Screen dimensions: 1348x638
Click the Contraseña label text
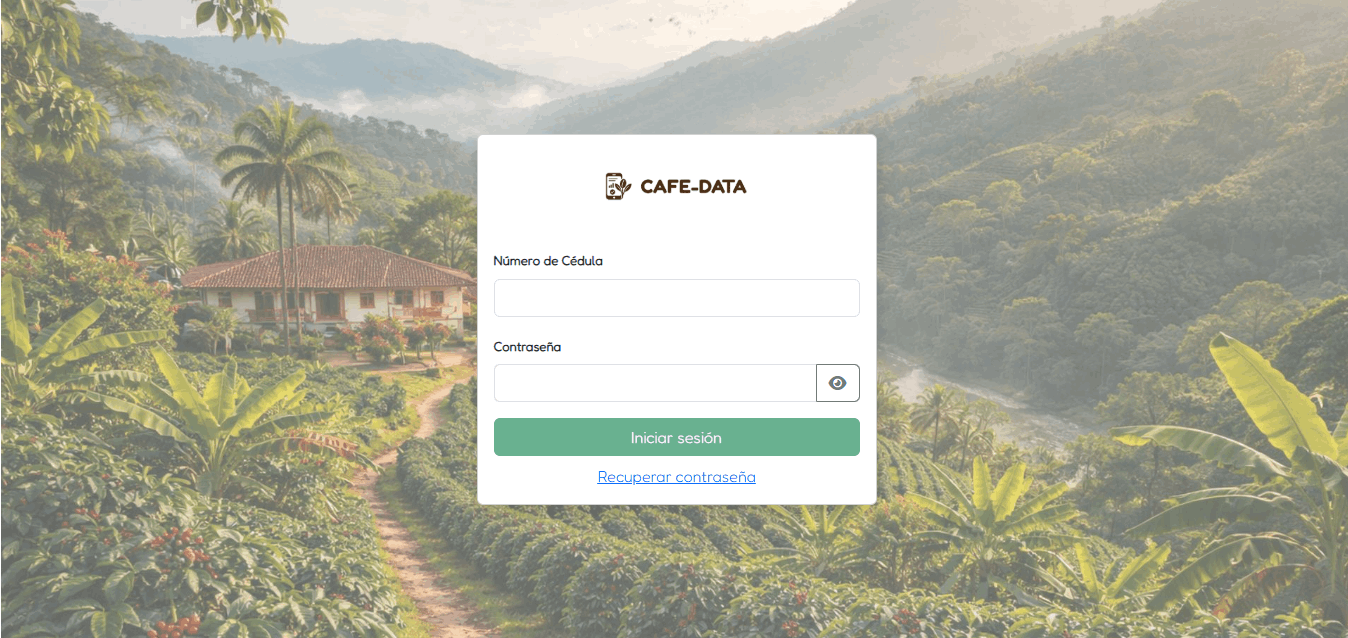(x=527, y=347)
